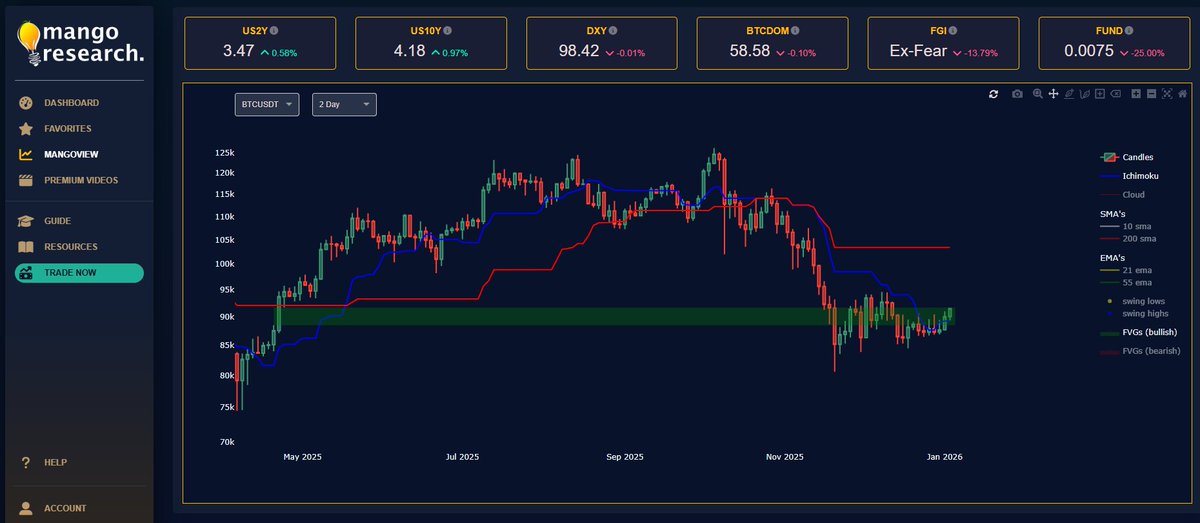Click the US10Y 4.18 ticker card

431,42
